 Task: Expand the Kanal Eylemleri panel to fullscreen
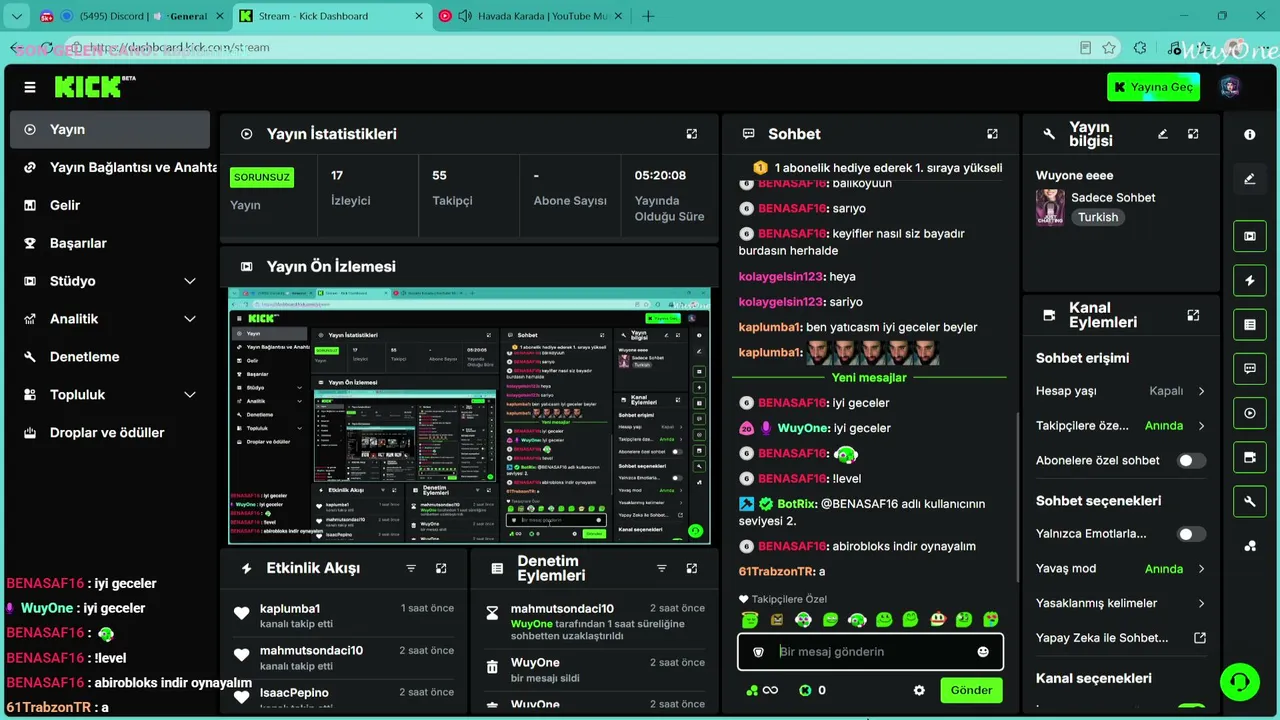click(x=1193, y=315)
